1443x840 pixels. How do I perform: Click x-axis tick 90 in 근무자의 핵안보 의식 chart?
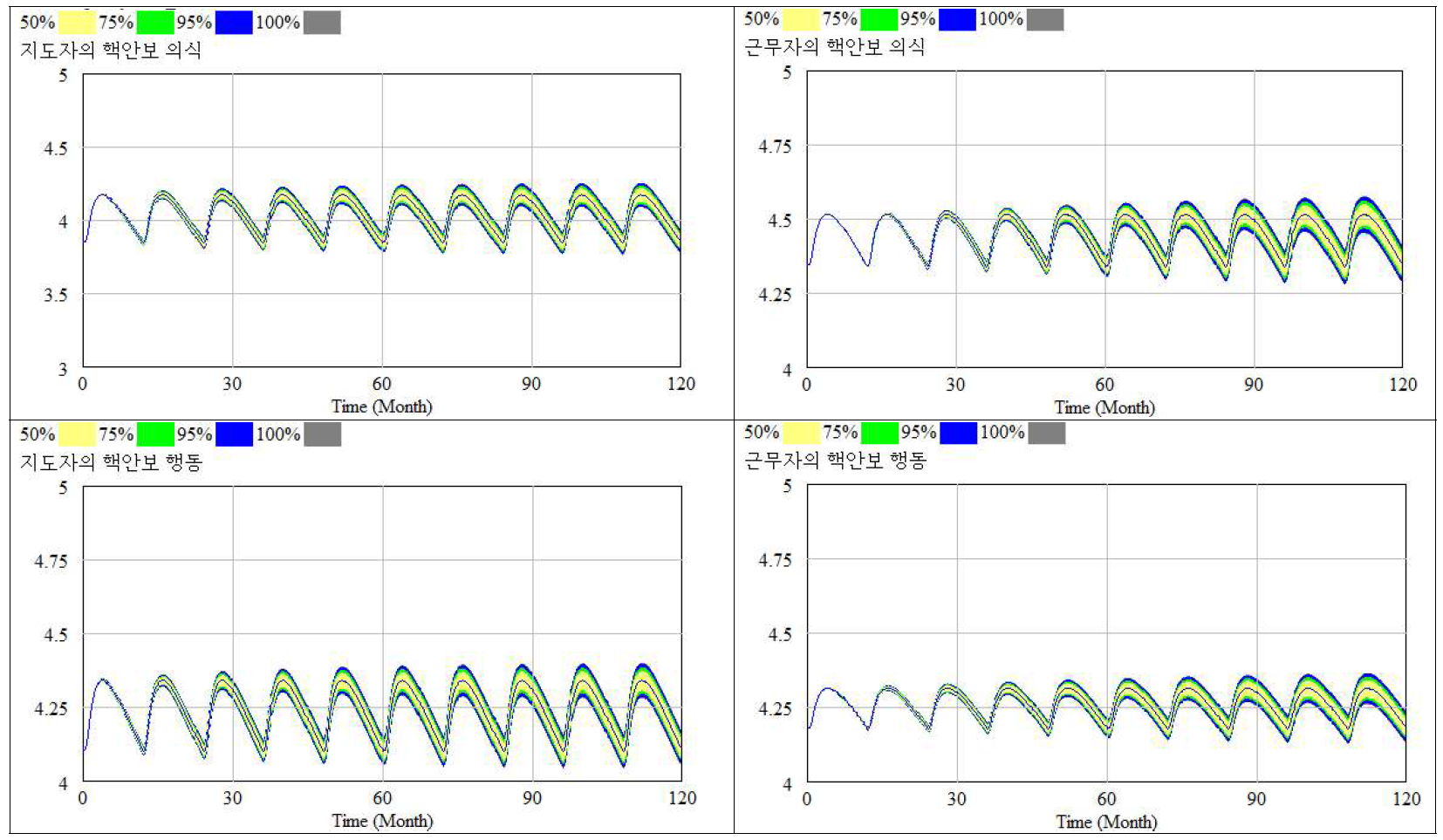tap(1253, 385)
